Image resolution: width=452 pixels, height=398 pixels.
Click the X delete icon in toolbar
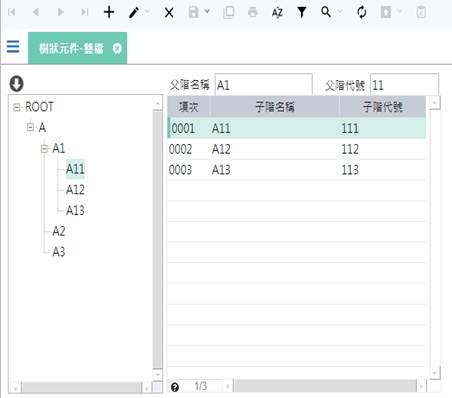(x=169, y=13)
